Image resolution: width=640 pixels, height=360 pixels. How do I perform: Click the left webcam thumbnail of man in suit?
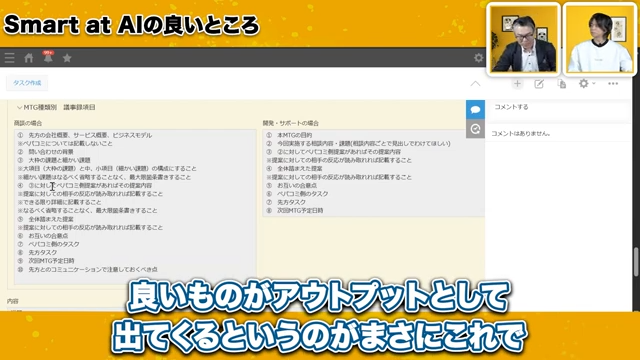523,39
